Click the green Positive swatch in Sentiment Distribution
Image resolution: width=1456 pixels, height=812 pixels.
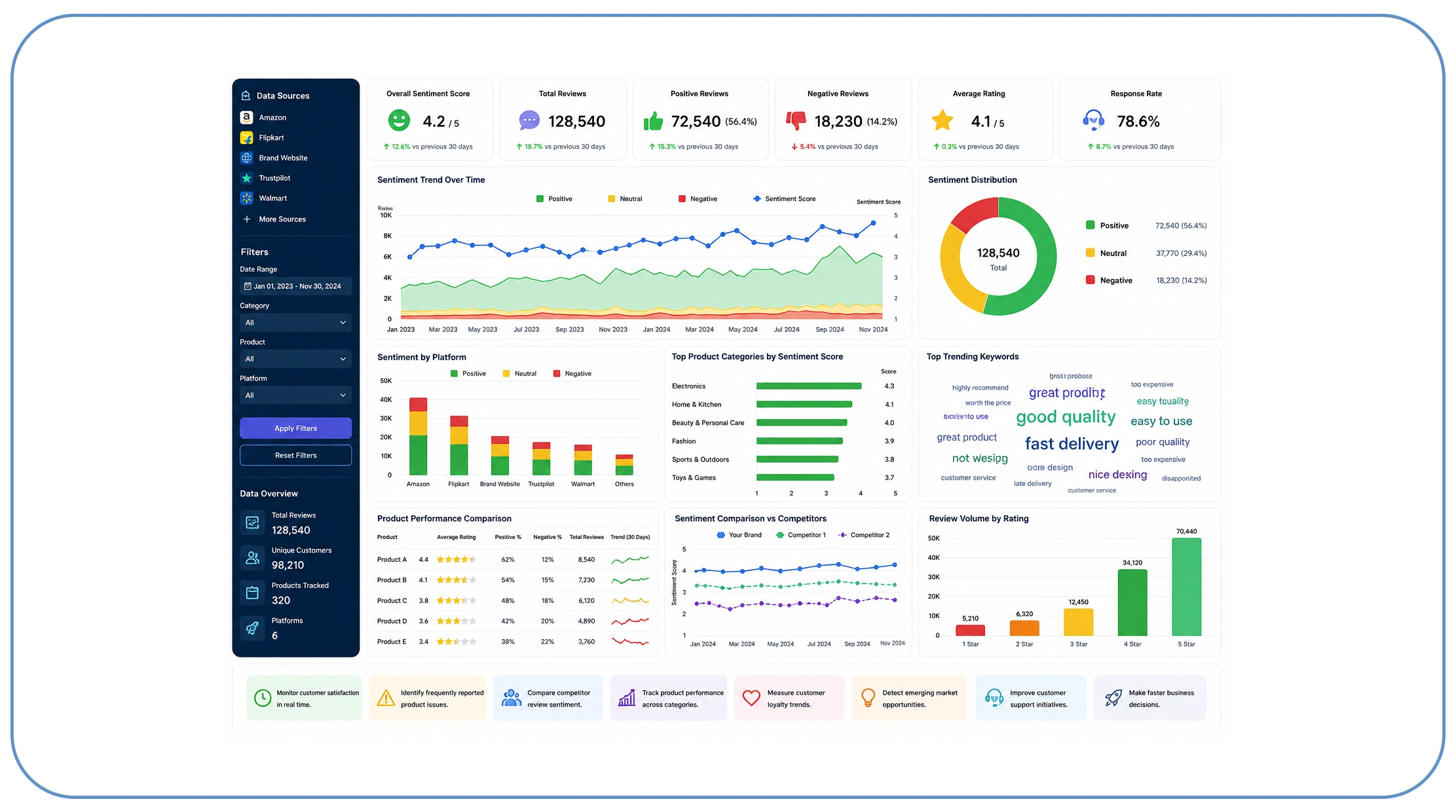1090,225
